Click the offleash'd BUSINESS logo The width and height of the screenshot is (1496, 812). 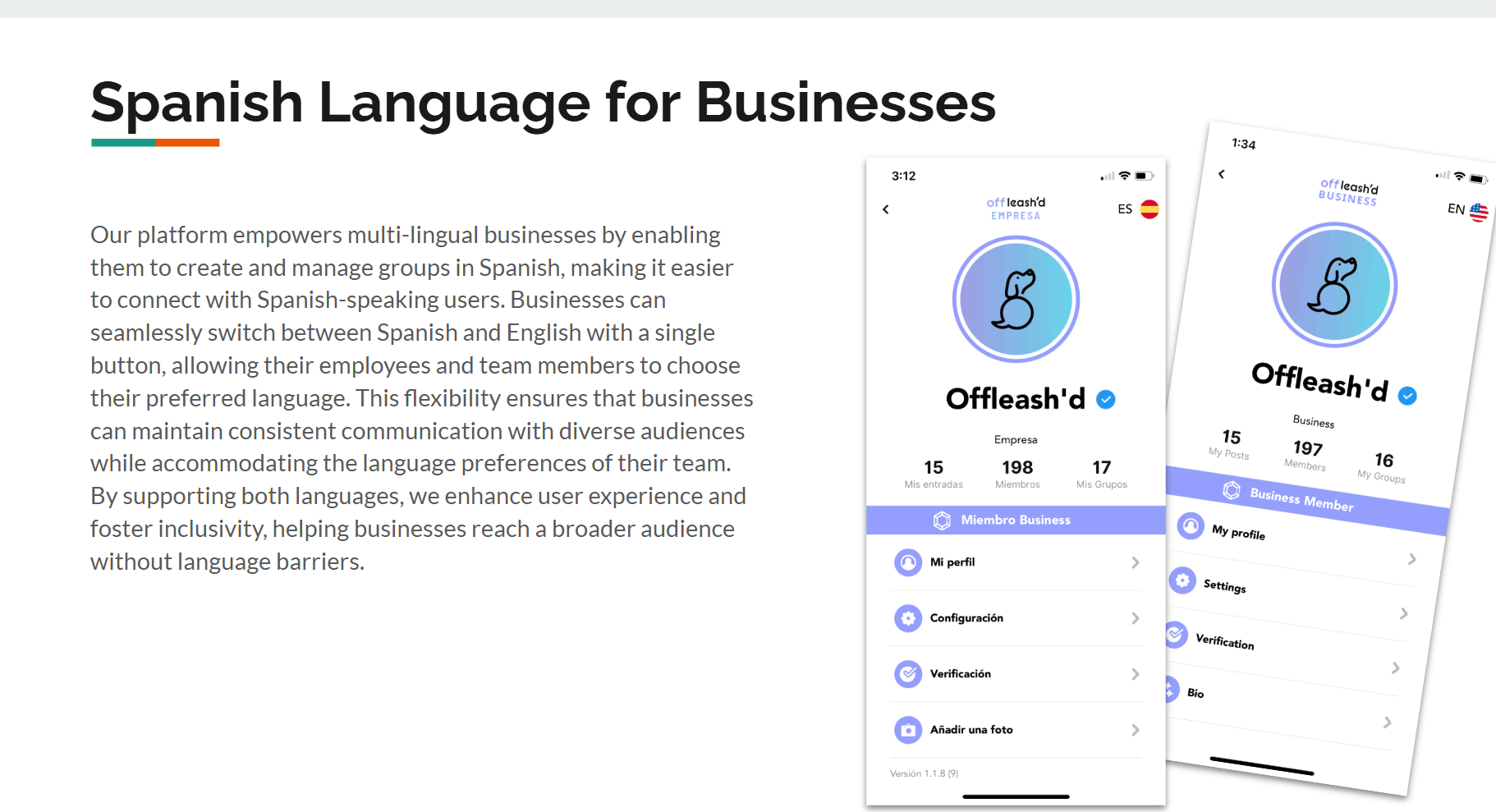[x=1348, y=192]
